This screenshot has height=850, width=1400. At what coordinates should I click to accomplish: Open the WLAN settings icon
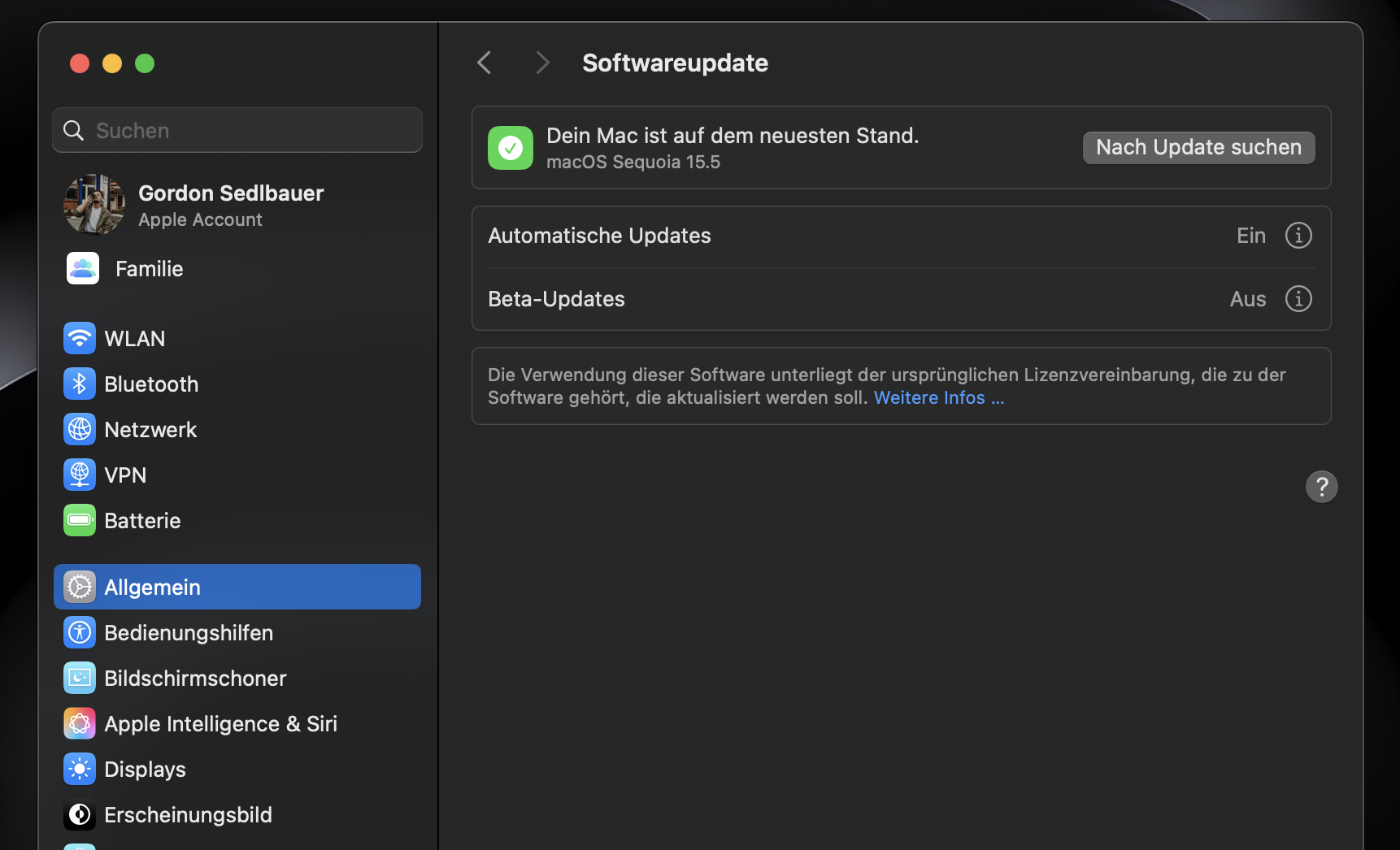(79, 338)
